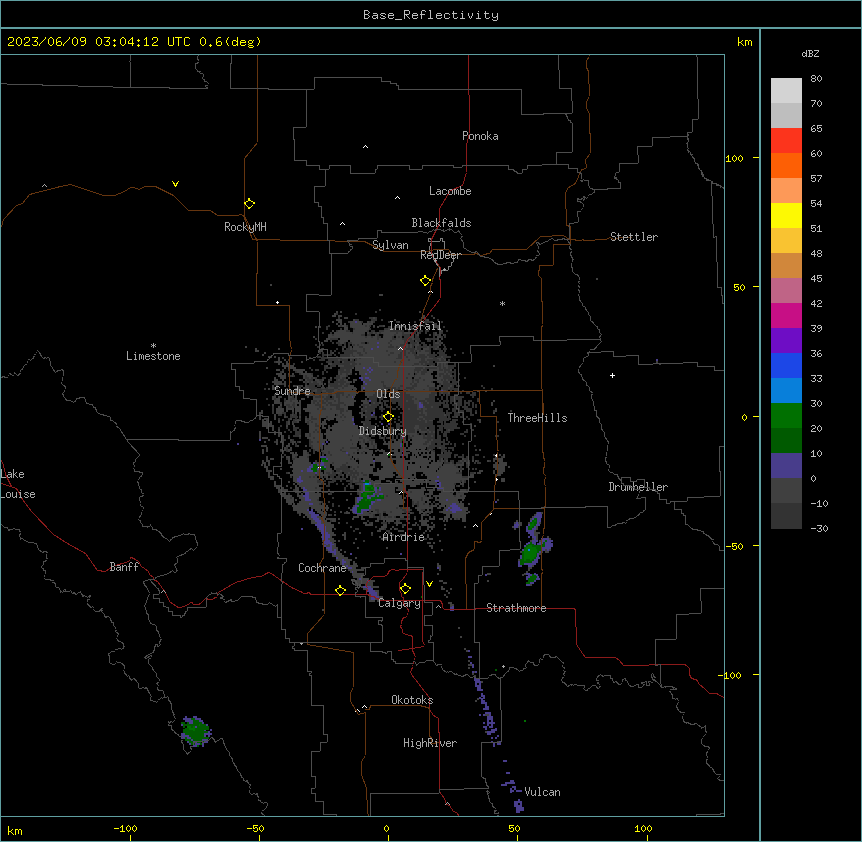Screen dimensions: 862x842
Task: Click the Ponoka city label
Action: tap(480, 136)
